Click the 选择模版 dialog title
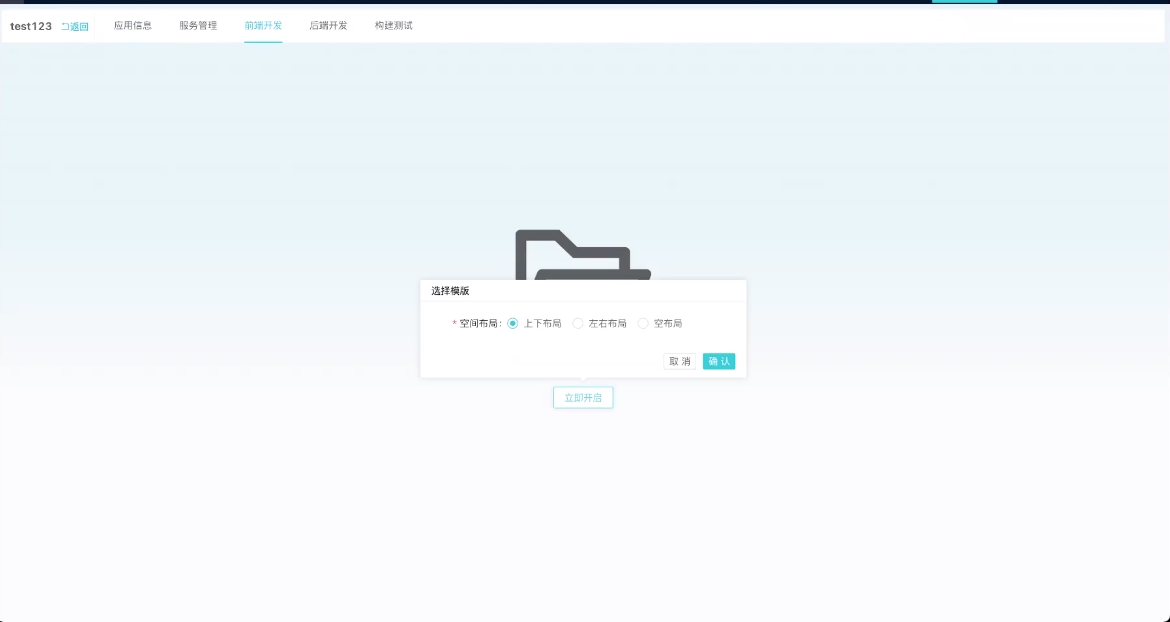1170x622 pixels. tap(450, 291)
